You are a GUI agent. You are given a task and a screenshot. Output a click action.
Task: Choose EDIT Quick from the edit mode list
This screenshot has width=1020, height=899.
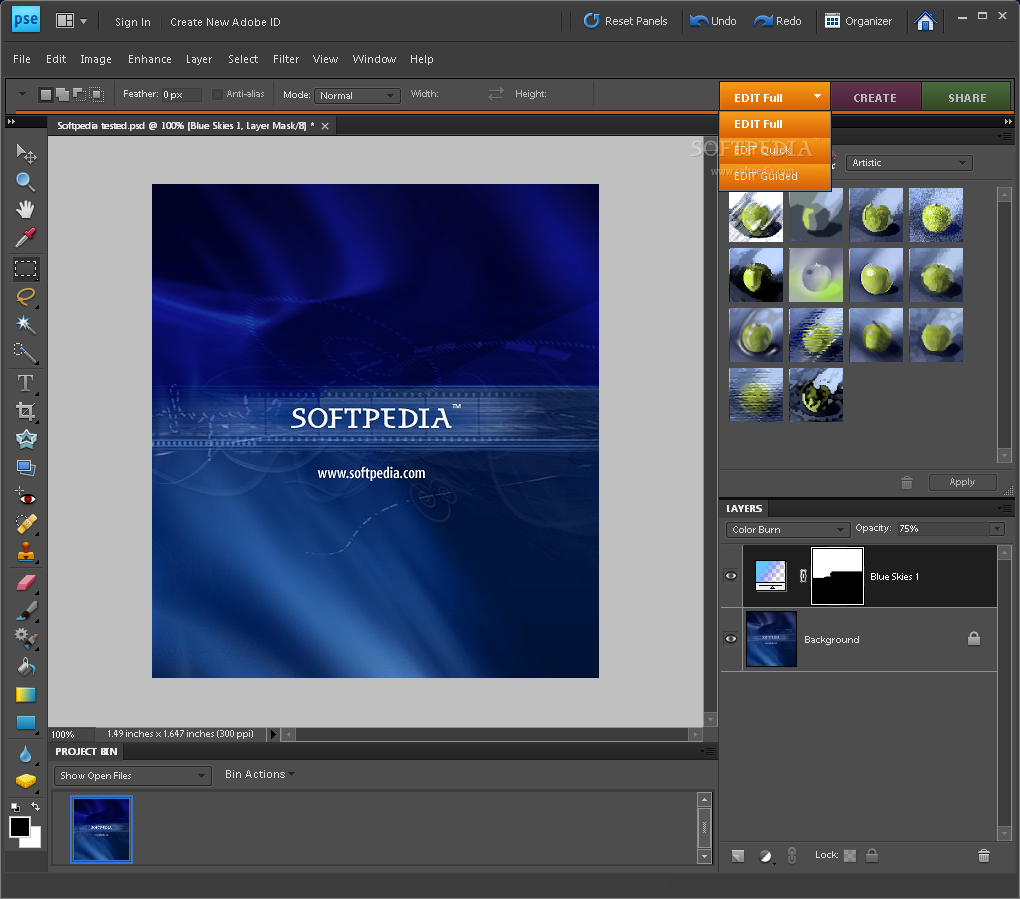(x=775, y=150)
